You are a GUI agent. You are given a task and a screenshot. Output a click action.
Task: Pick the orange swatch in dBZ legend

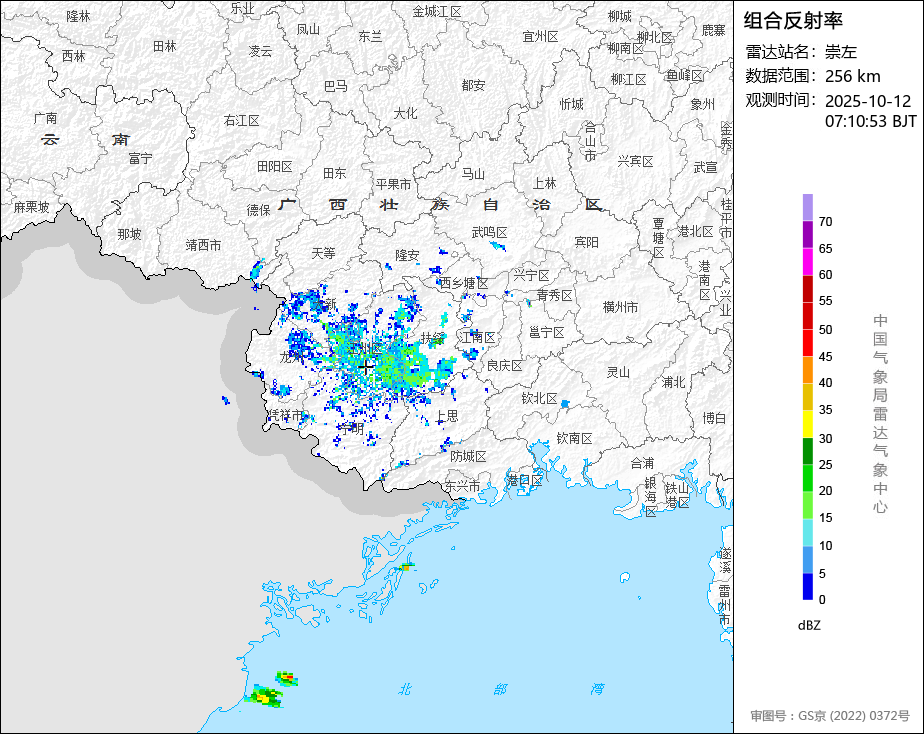(807, 370)
